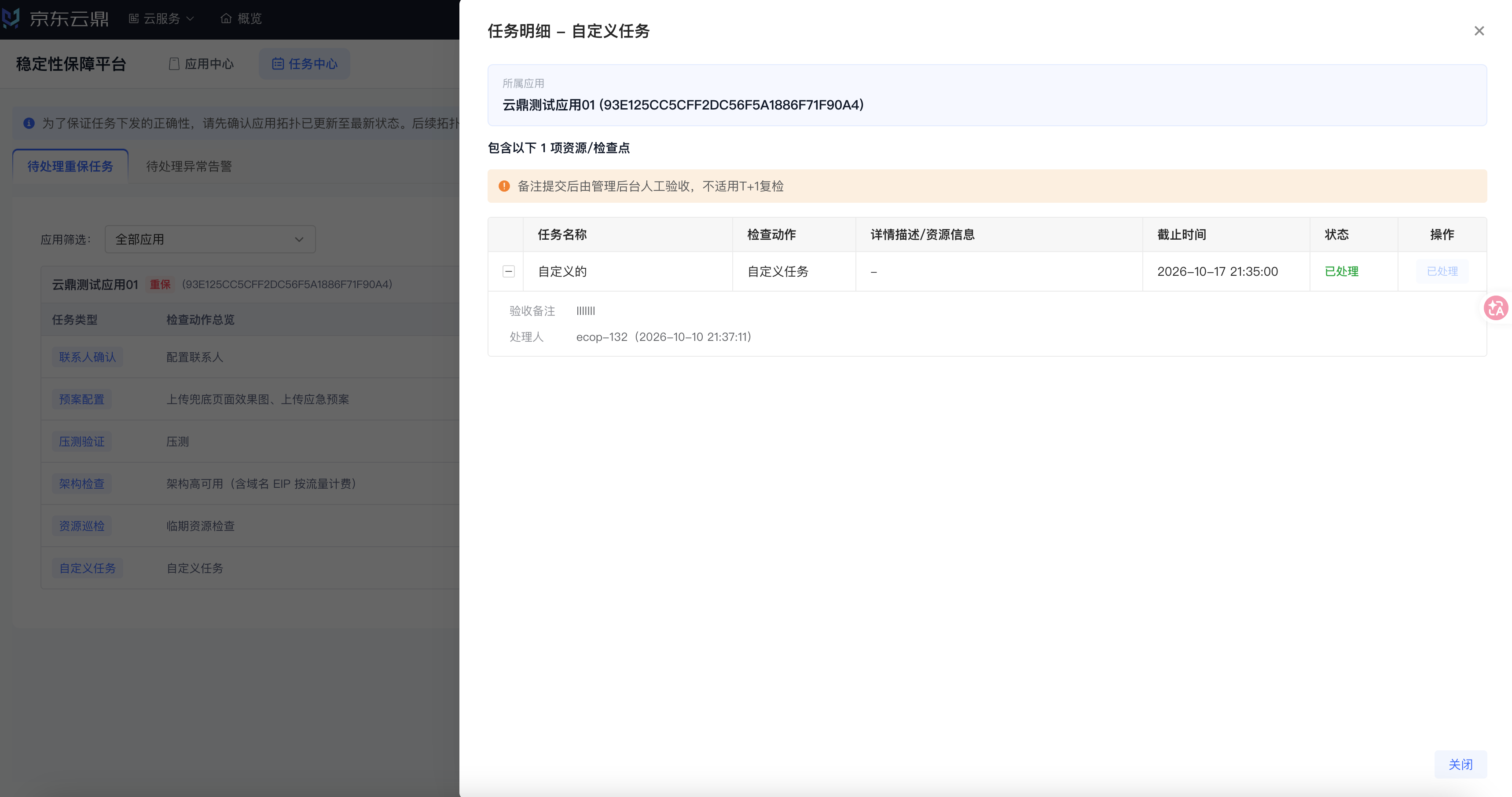Open 预案配置 task type
Screen dimensions: 1512x797
pos(81,399)
